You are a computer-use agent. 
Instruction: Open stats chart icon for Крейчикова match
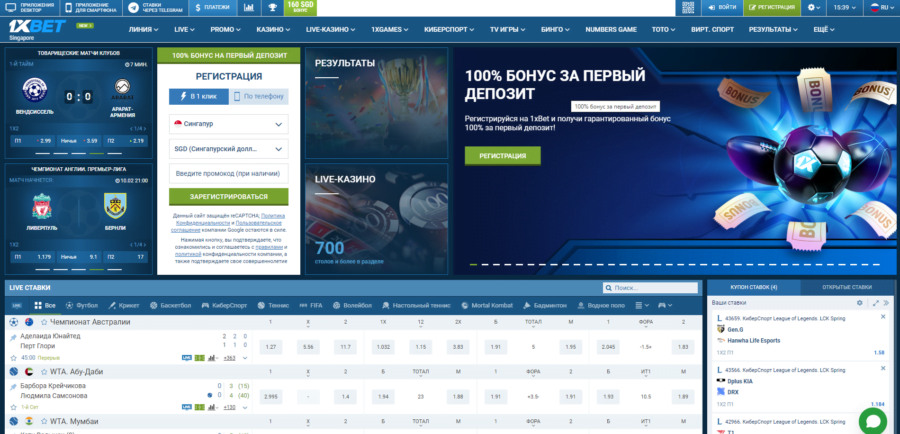[212, 407]
